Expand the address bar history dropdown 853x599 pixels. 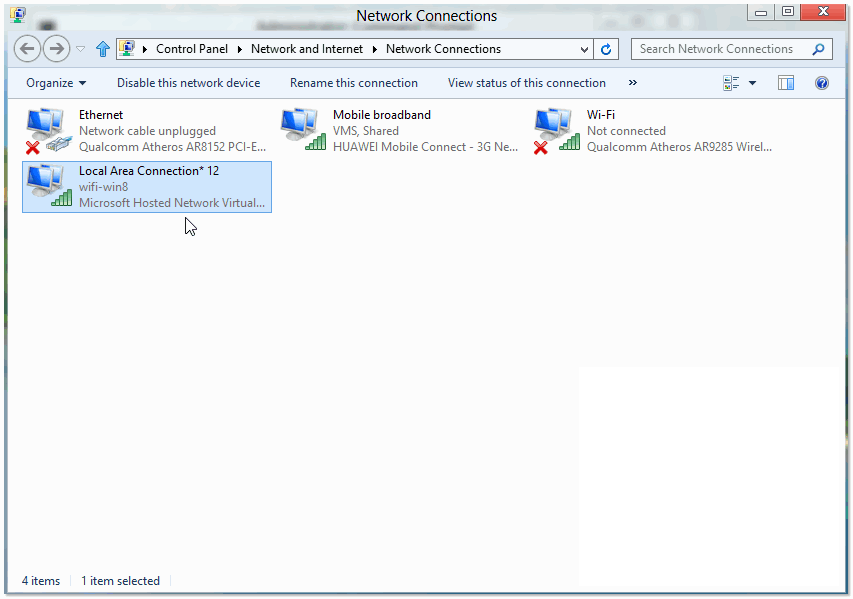point(585,49)
